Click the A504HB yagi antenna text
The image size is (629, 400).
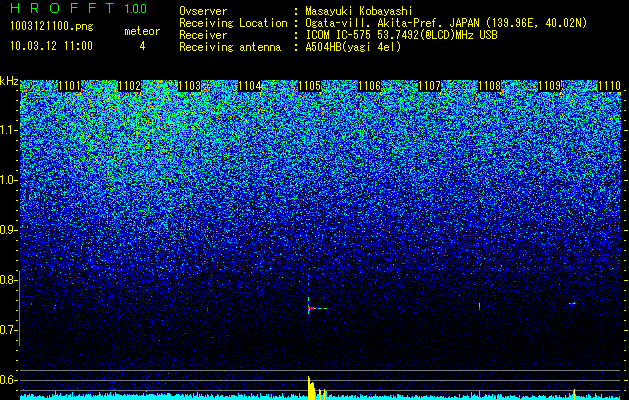click(353, 47)
